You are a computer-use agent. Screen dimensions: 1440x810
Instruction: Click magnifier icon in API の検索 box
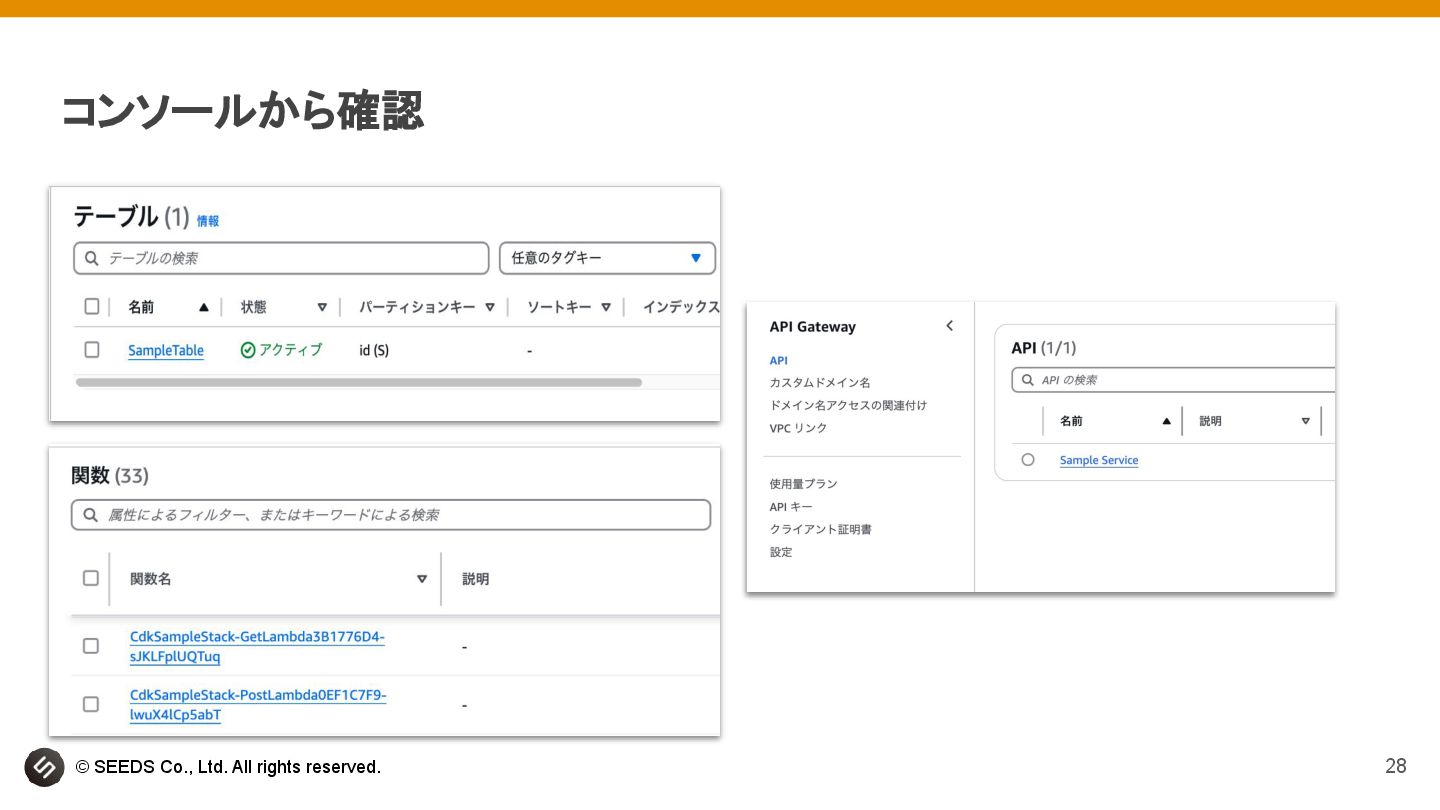point(1029,380)
